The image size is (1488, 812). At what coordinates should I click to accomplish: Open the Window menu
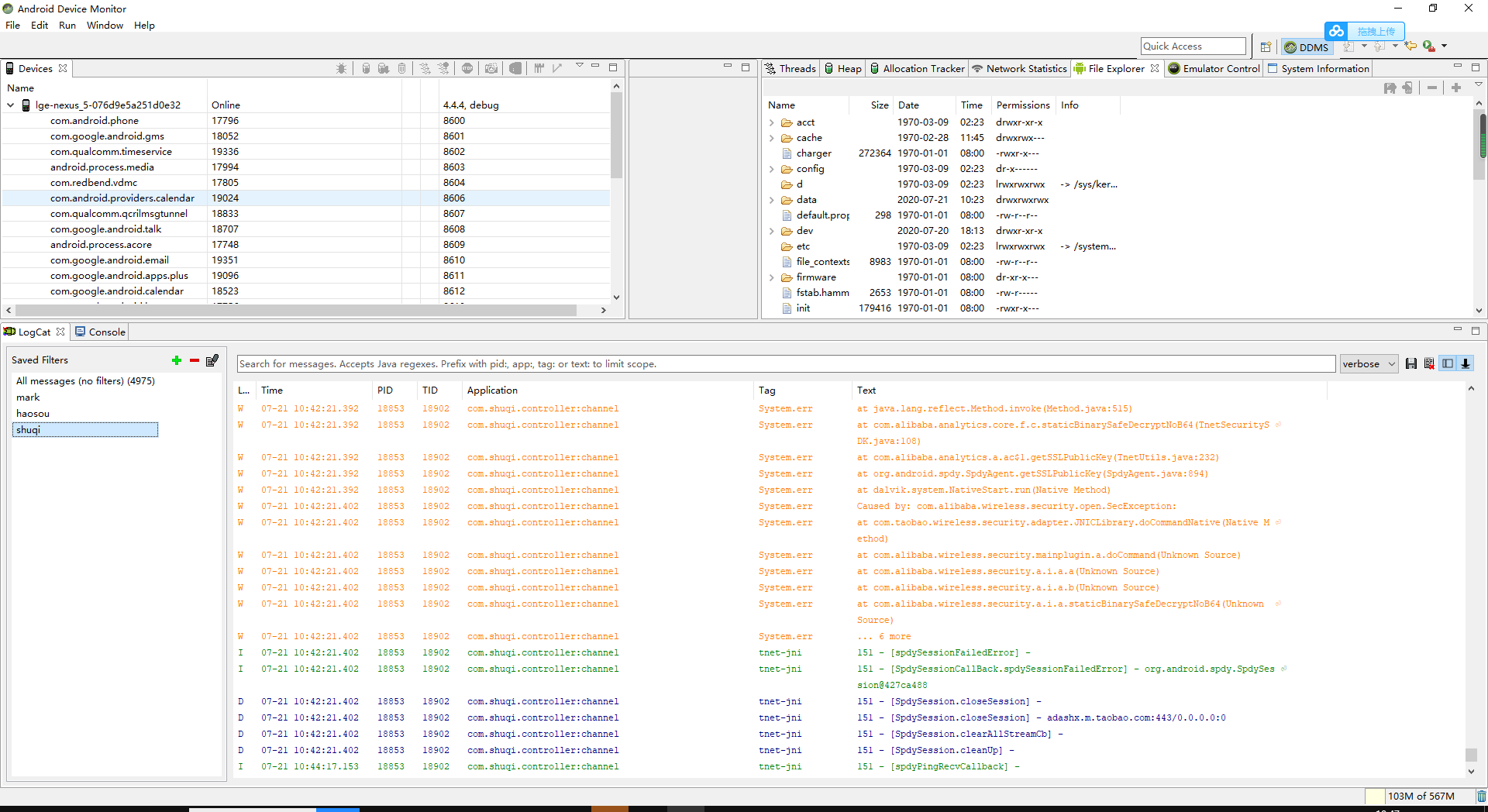click(105, 25)
